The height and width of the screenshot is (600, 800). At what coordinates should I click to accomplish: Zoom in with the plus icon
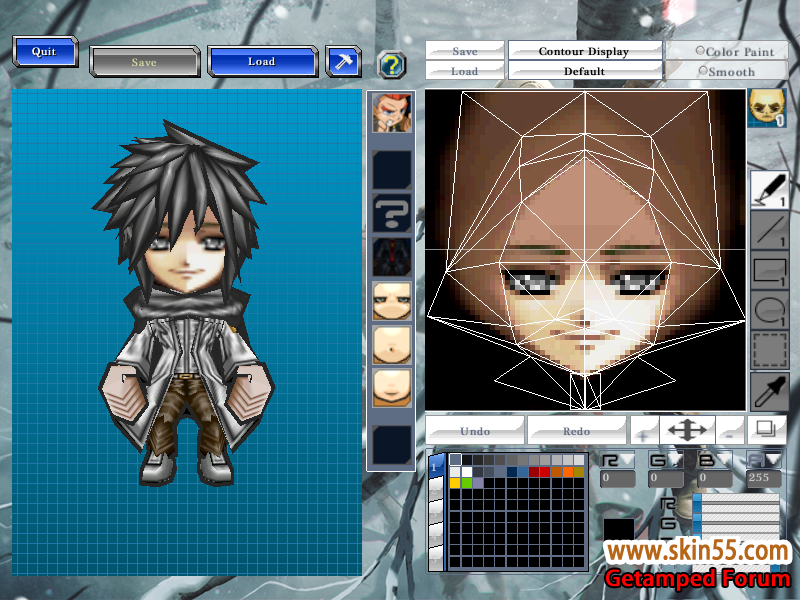[643, 431]
